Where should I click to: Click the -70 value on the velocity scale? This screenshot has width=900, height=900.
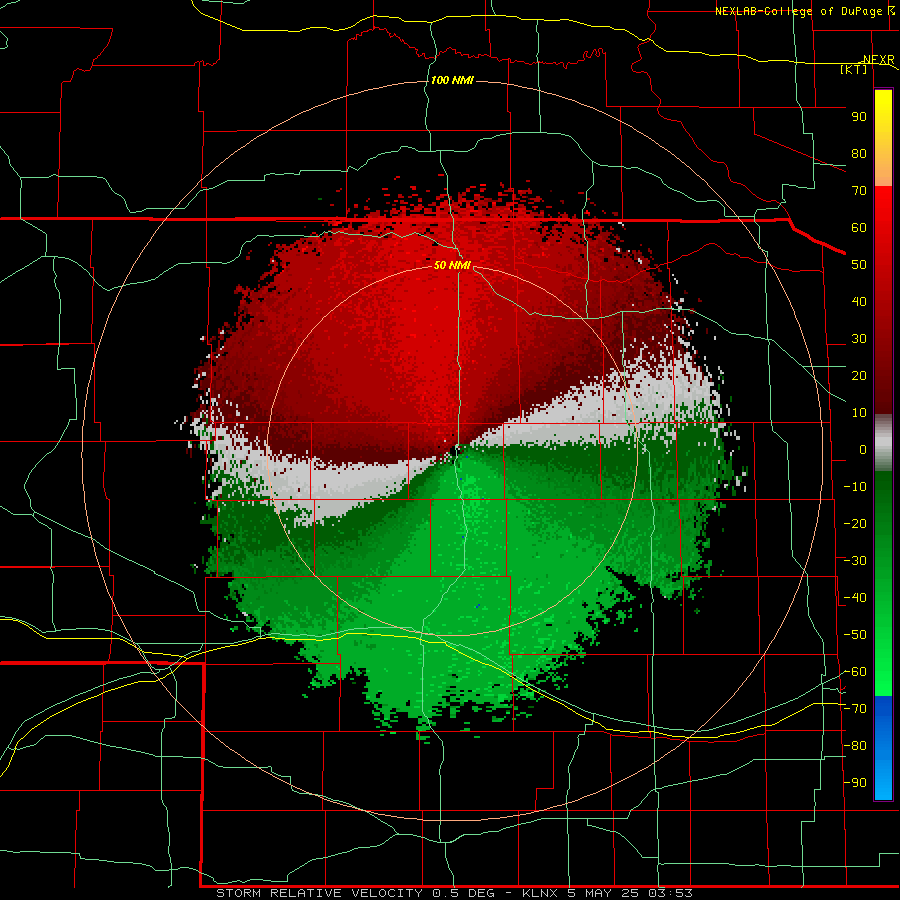(855, 709)
